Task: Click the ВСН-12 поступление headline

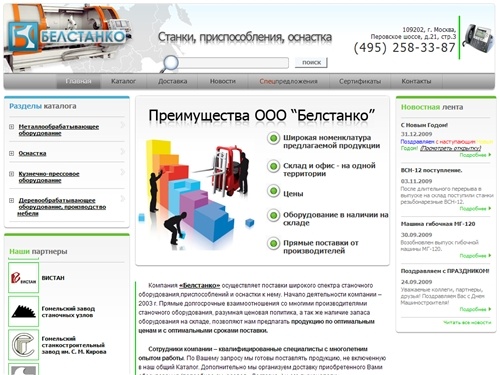Action: tap(431, 170)
